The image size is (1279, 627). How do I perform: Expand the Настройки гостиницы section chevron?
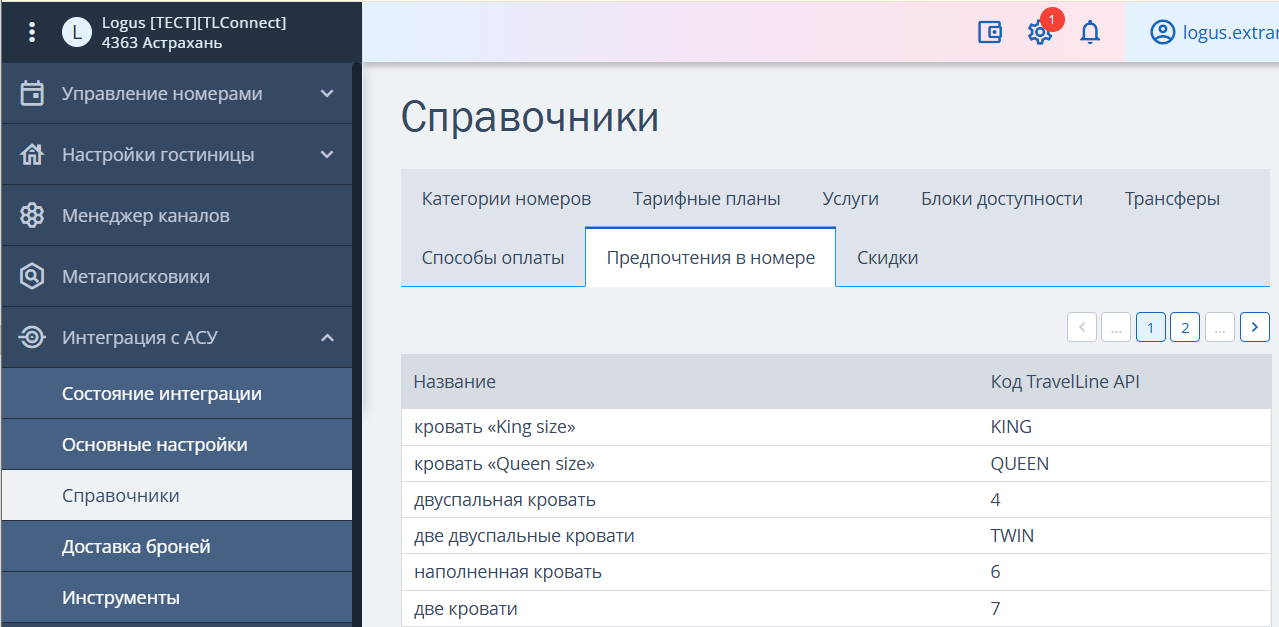[327, 155]
